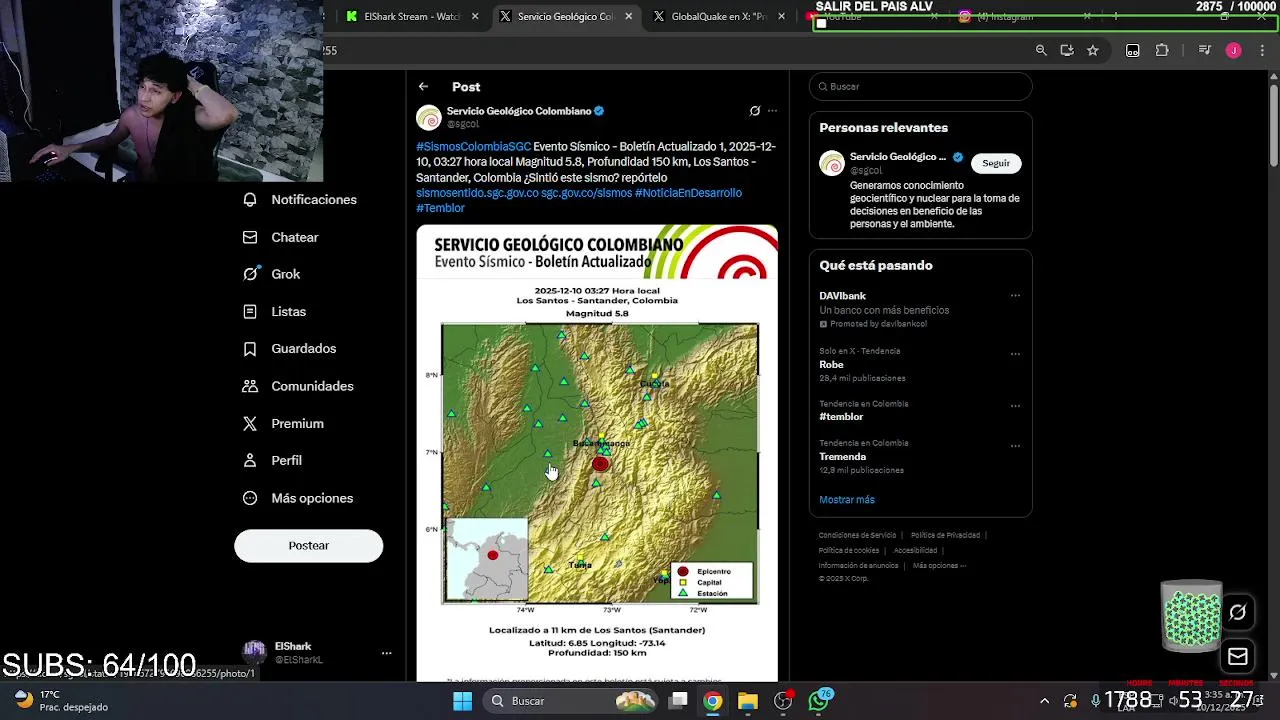Viewport: 1280px width, 720px height.
Task: Open the Tremenda trending topic
Action: click(x=842, y=456)
